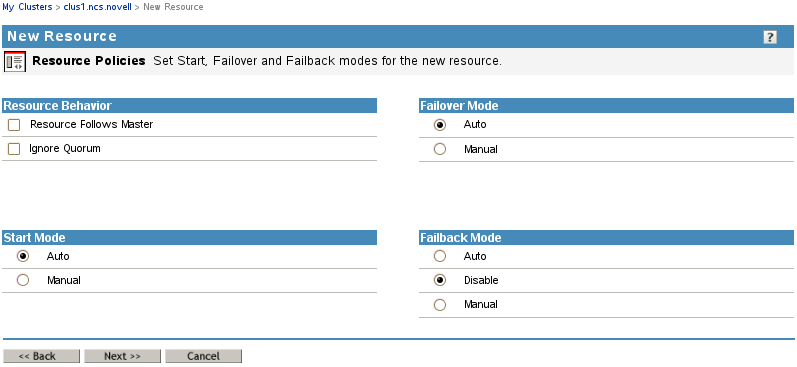Check the Ignore Quorum option

pos(14,149)
